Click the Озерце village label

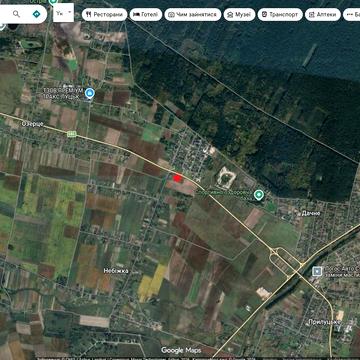[32, 124]
